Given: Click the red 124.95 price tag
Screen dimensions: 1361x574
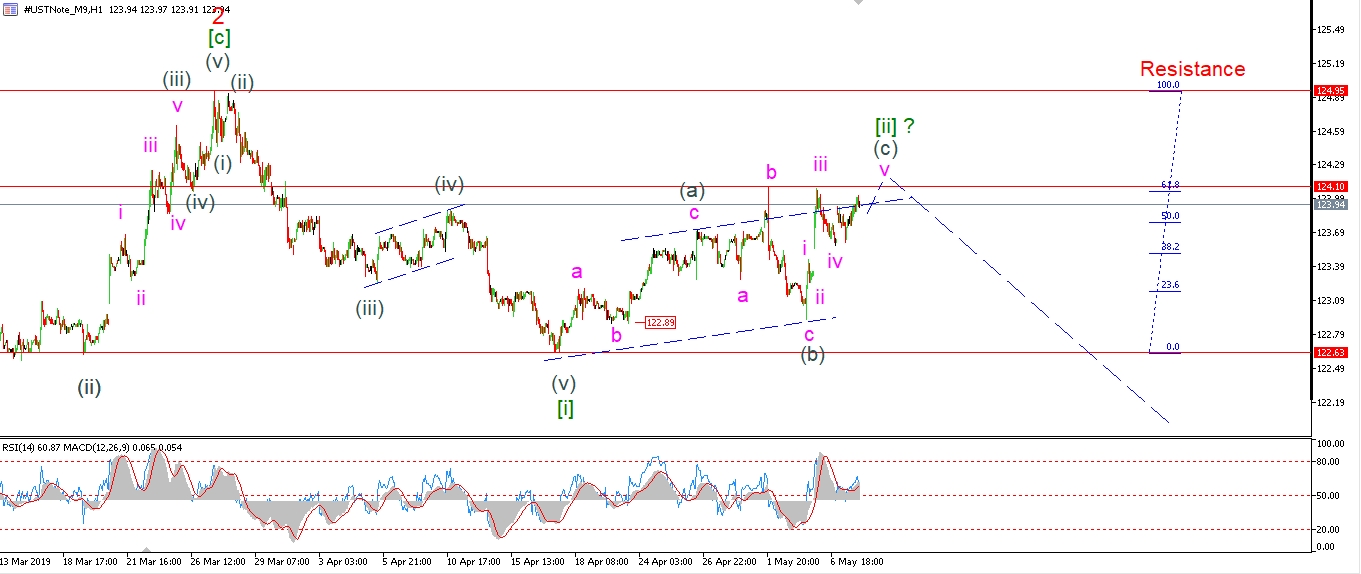Looking at the screenshot, I should point(1333,91).
